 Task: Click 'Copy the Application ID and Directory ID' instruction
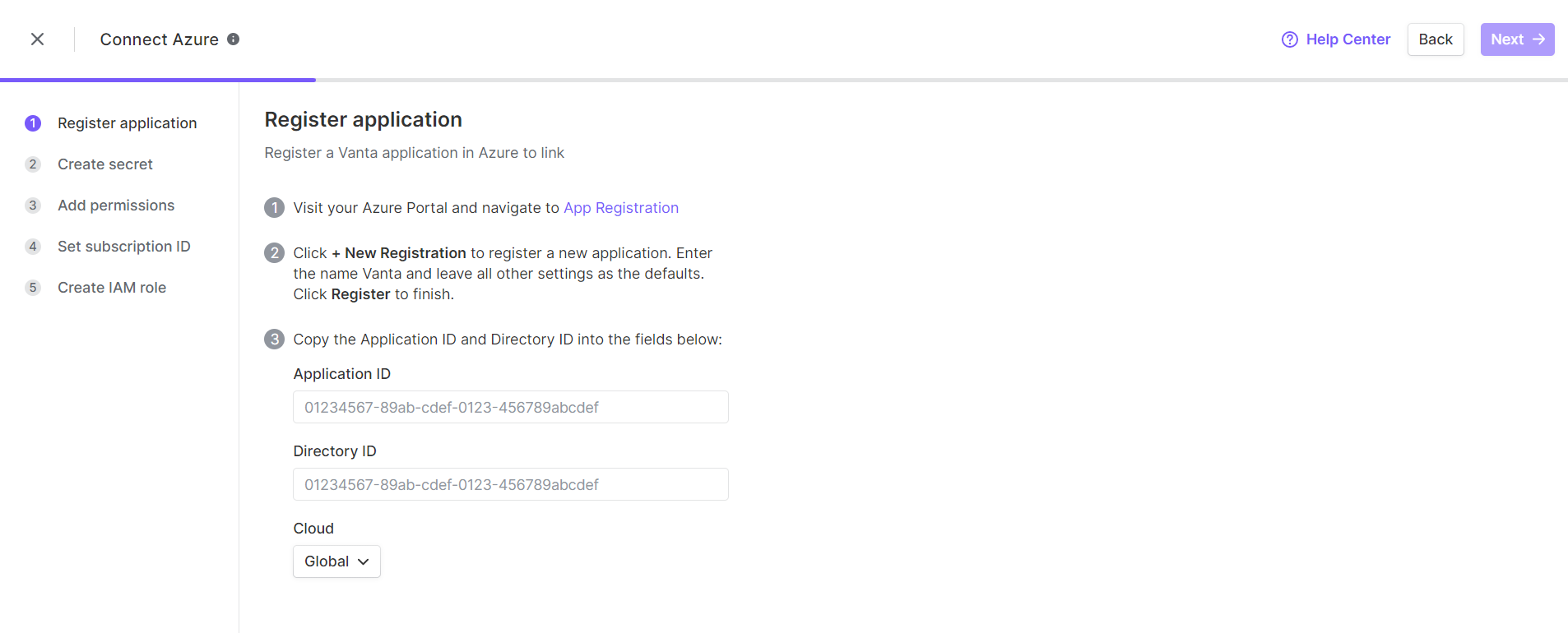[508, 340]
